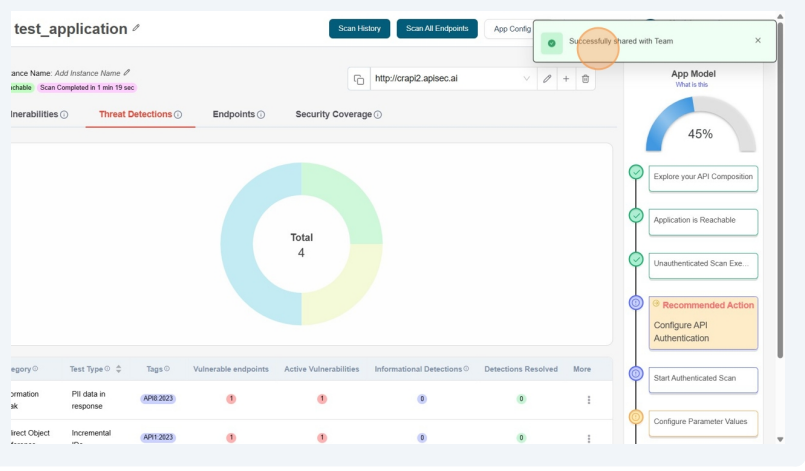Click the Scan All Endpoints button

(x=437, y=28)
